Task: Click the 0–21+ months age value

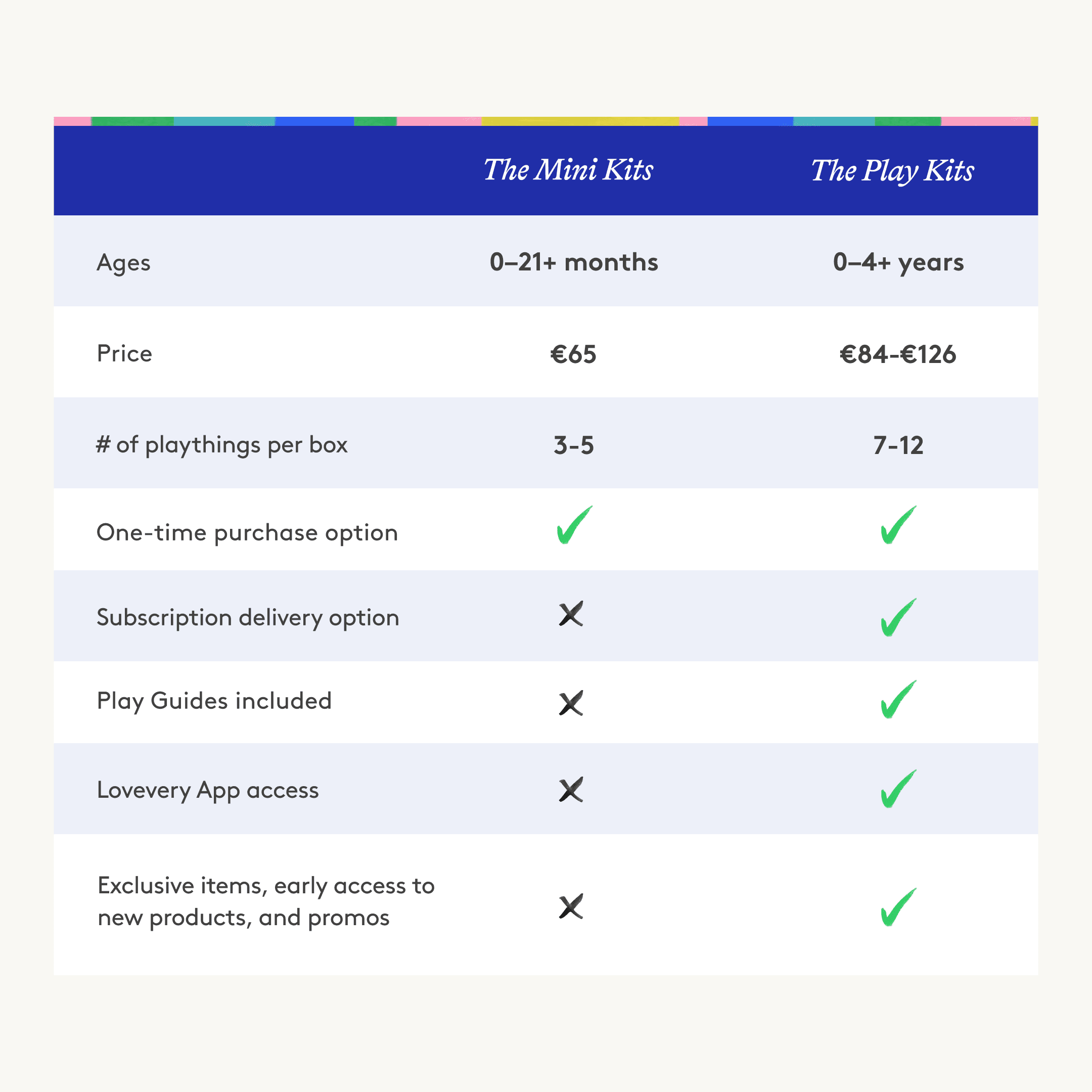Action: (x=574, y=262)
